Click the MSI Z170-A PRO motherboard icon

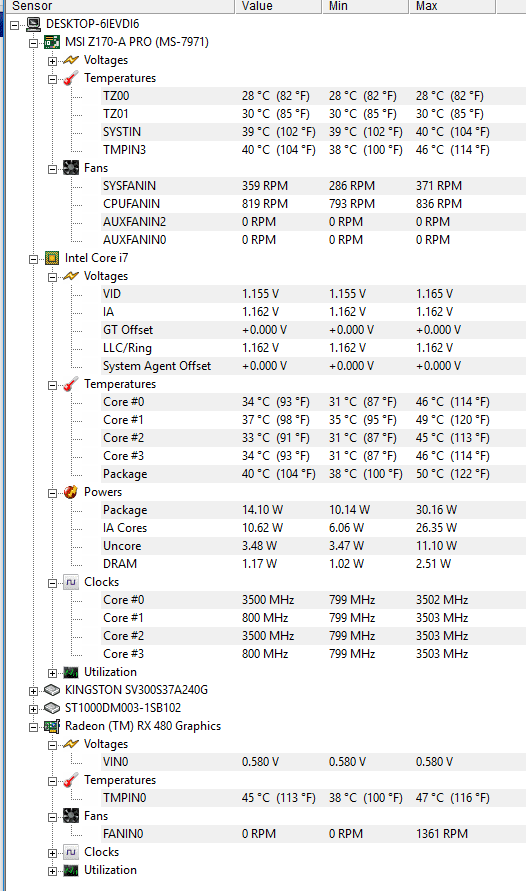[x=52, y=42]
